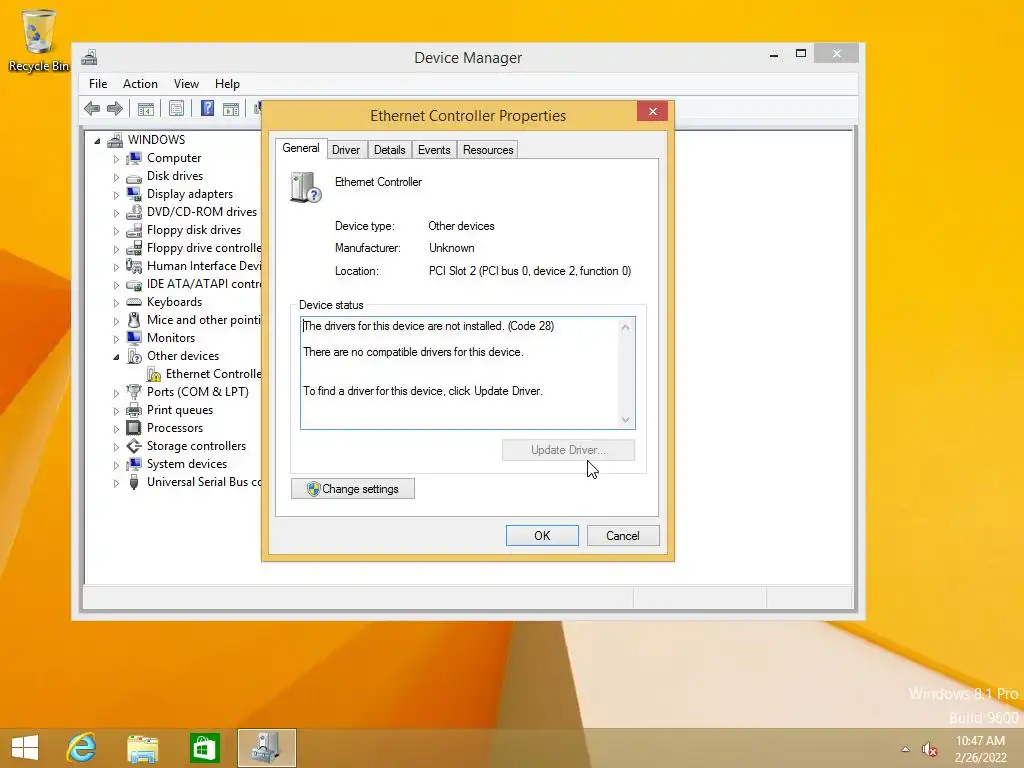The image size is (1024, 768).
Task: Click the blue Help question mark icon
Action: pyautogui.click(x=207, y=108)
